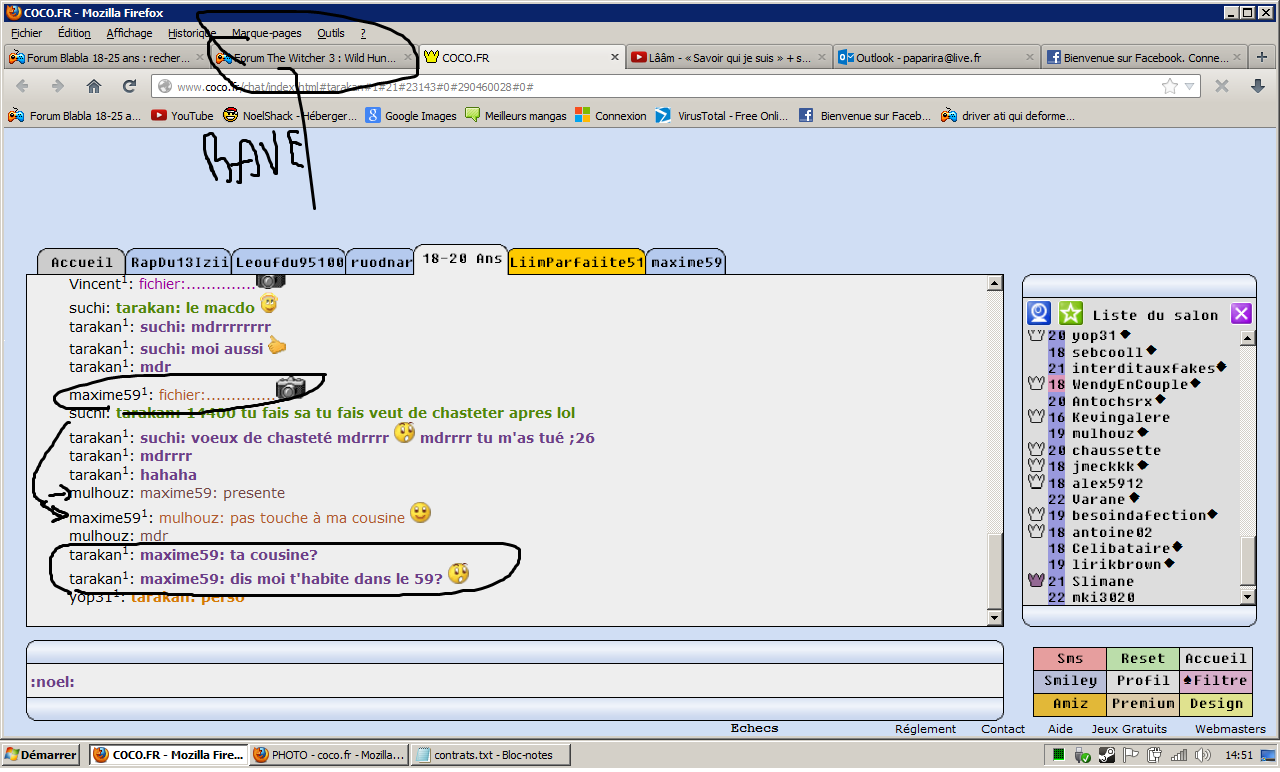This screenshot has width=1280, height=772.
Task: Open the RapDu13Izii private chat tab
Action: 179,261
